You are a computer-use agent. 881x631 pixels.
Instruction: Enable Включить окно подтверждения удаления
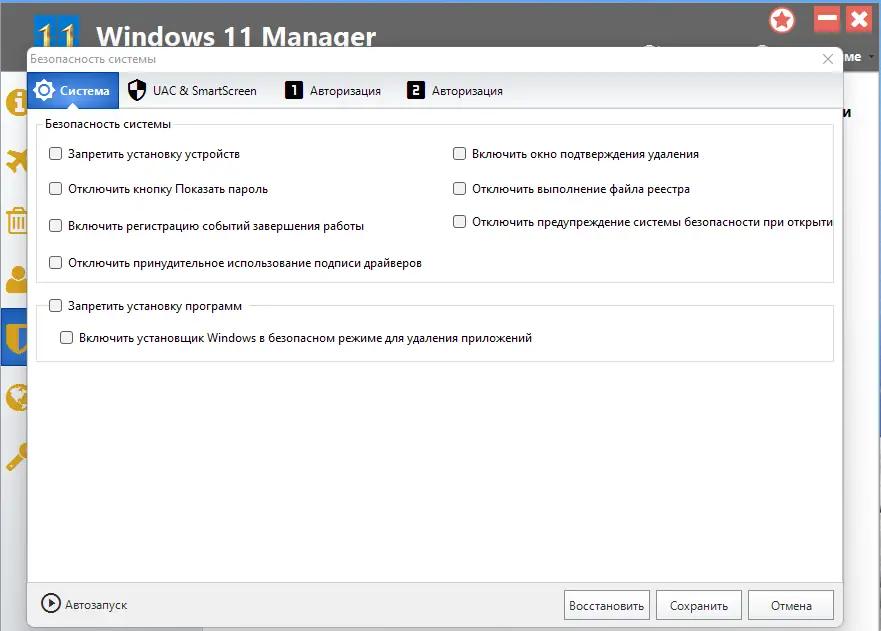pos(459,153)
